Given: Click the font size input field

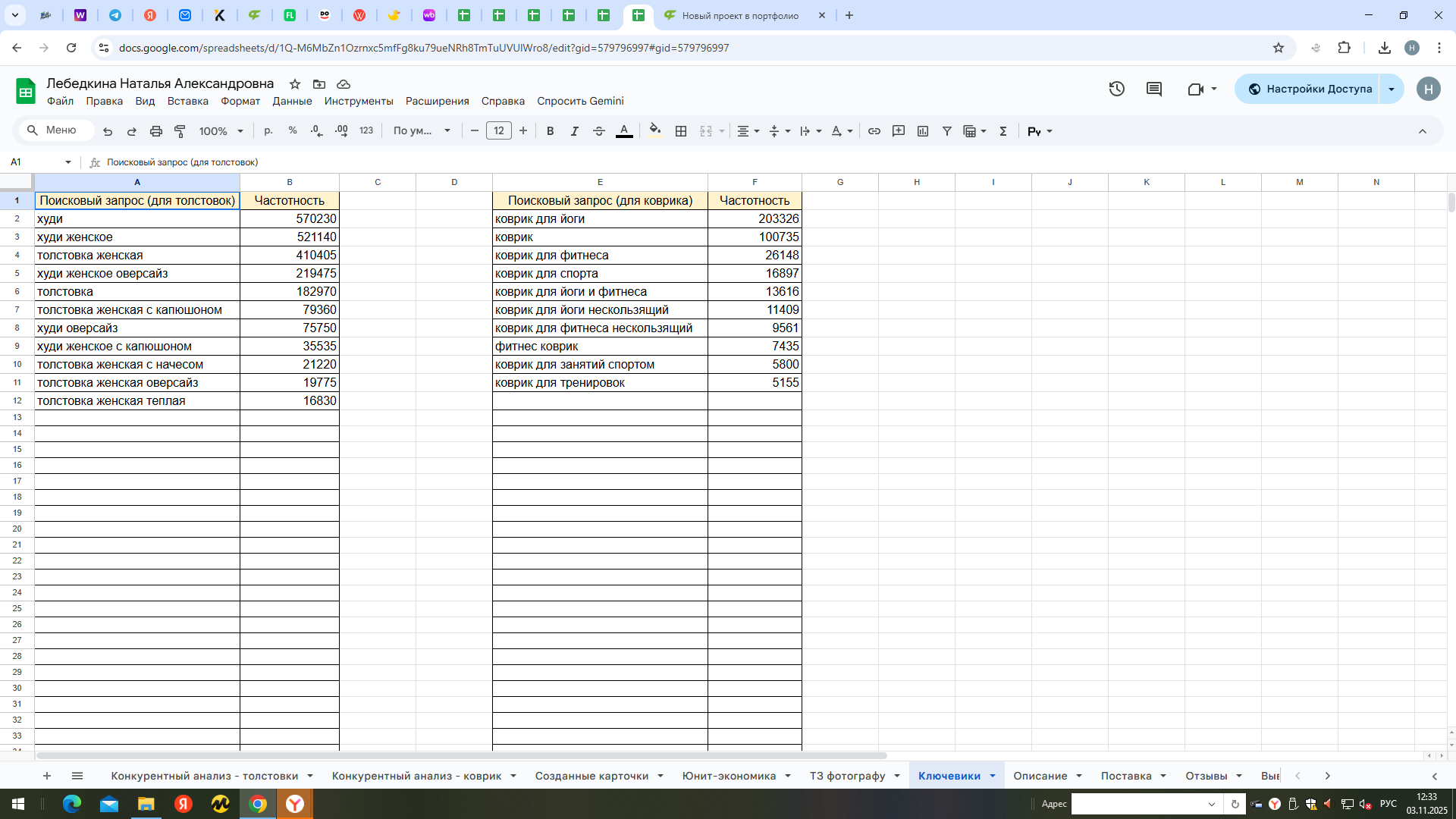Looking at the screenshot, I should [x=499, y=131].
